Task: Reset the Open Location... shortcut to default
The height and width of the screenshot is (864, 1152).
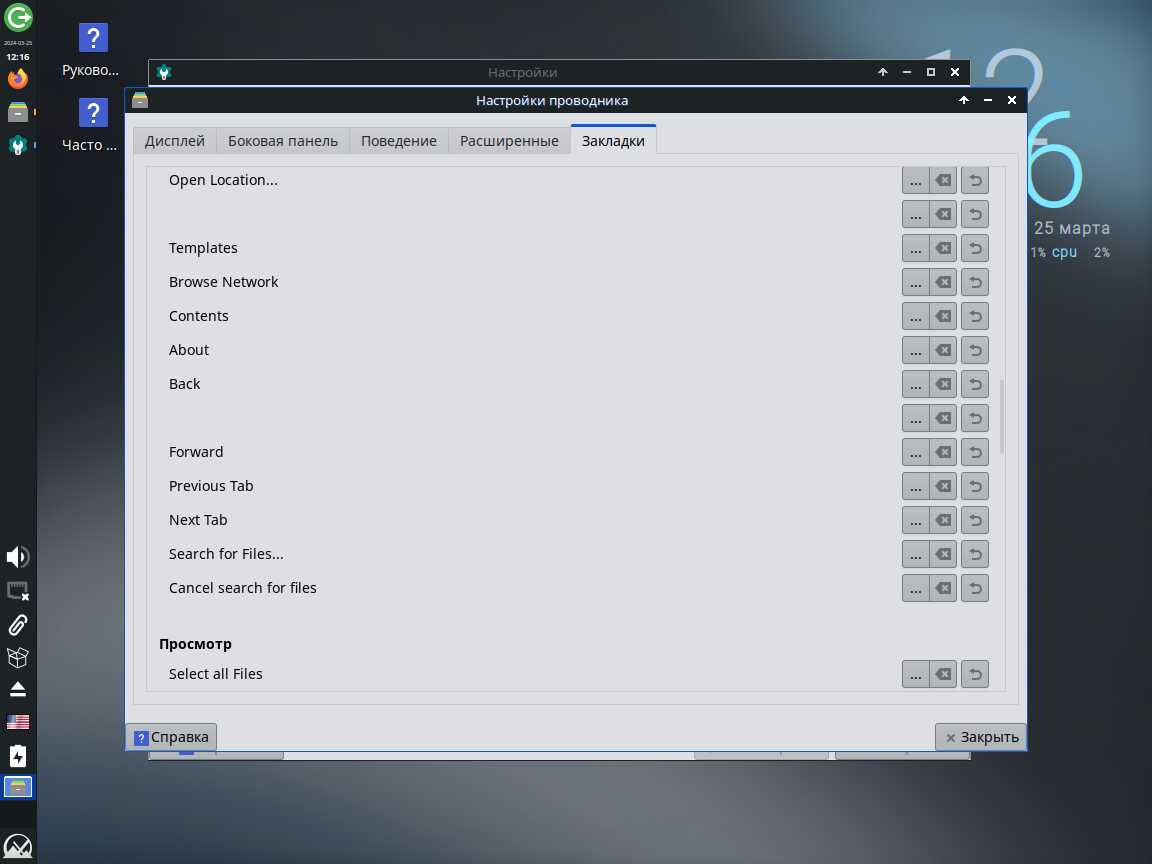Action: pos(975,180)
